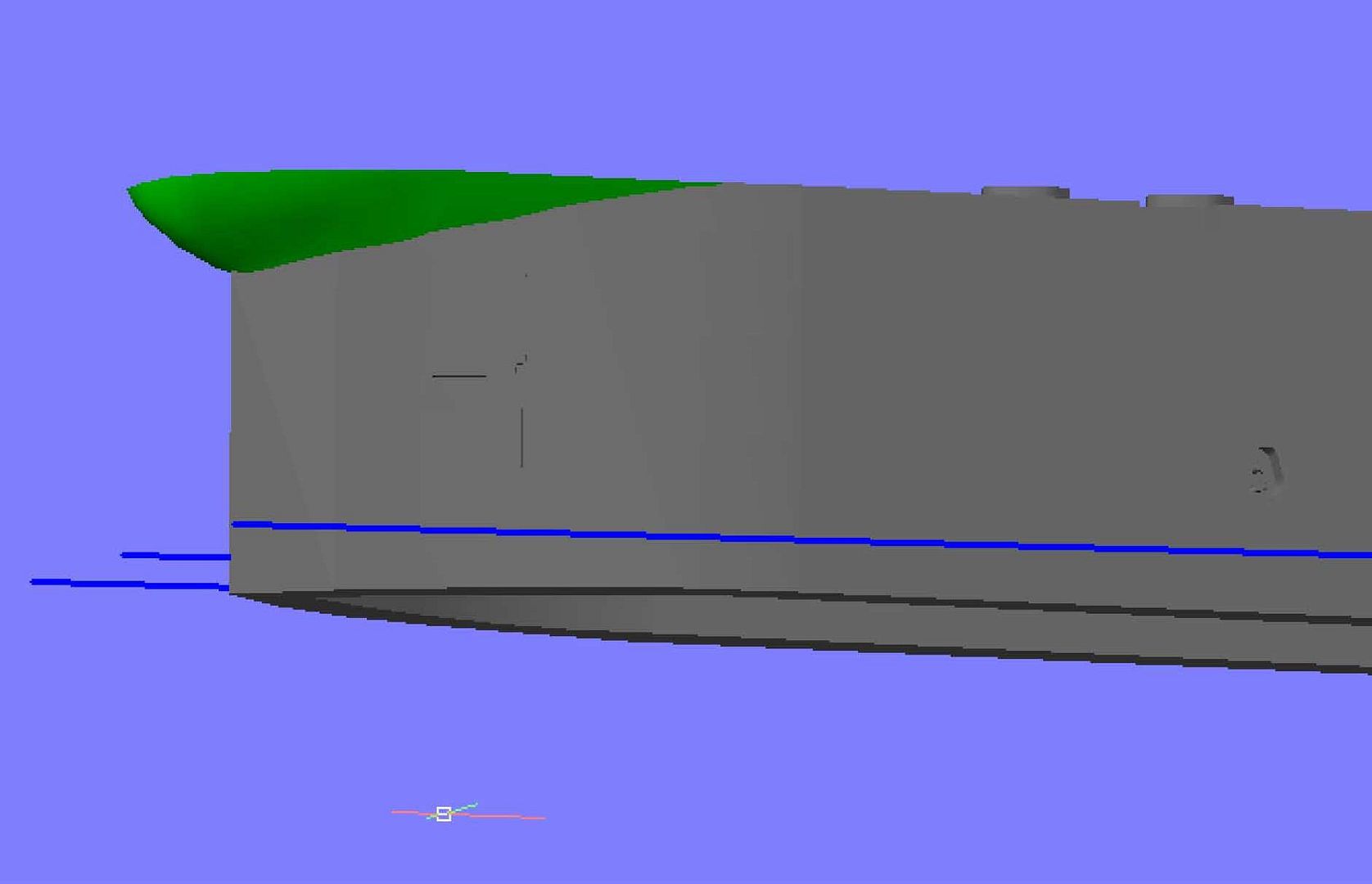Select the right cylinder atop the hull

tap(1189, 200)
